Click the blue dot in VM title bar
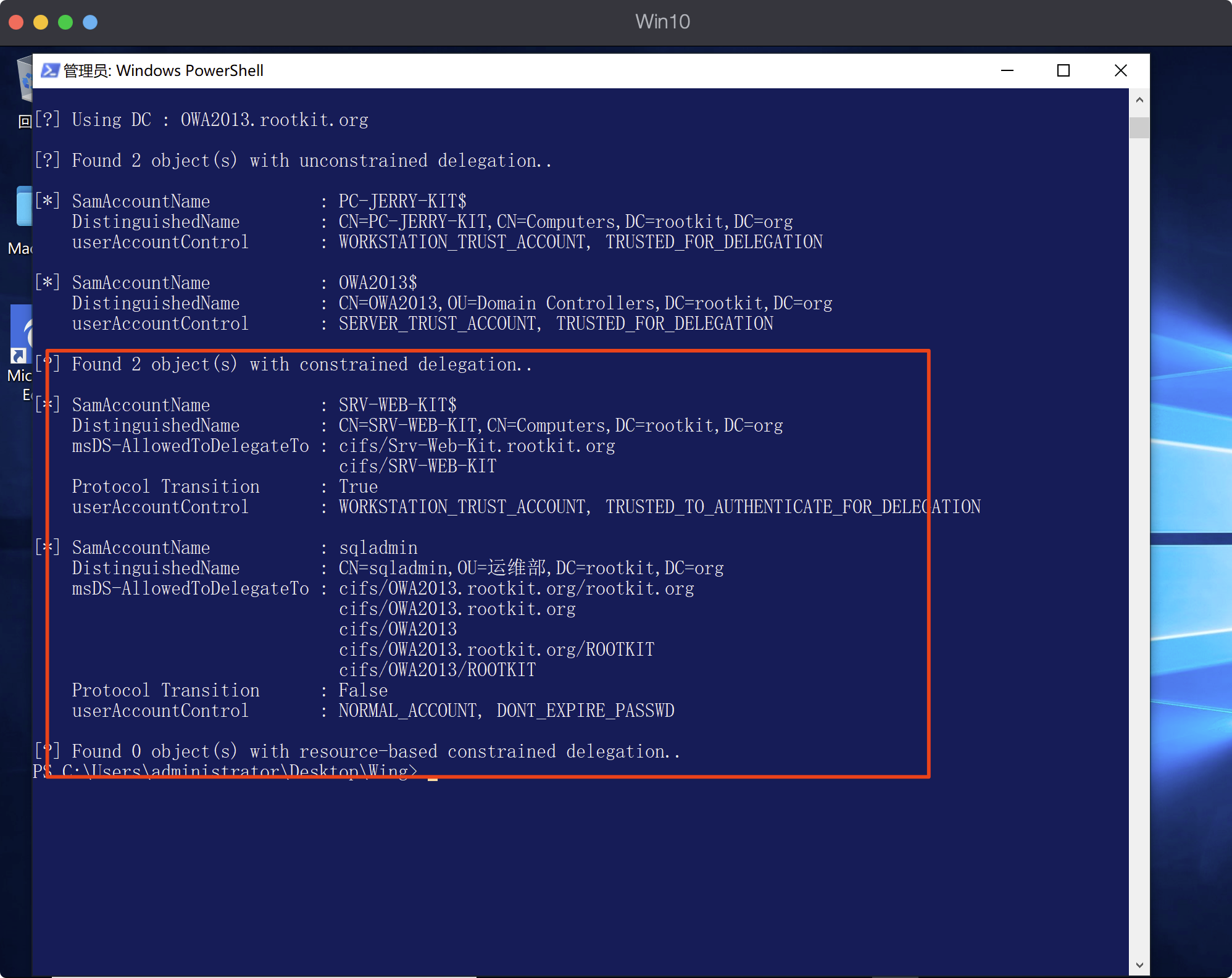 [90, 23]
